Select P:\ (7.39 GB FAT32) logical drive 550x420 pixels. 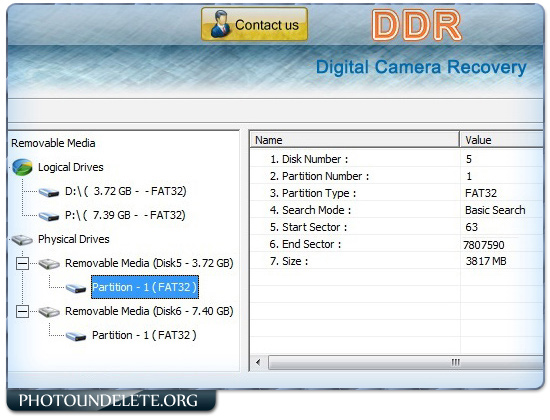point(125,215)
